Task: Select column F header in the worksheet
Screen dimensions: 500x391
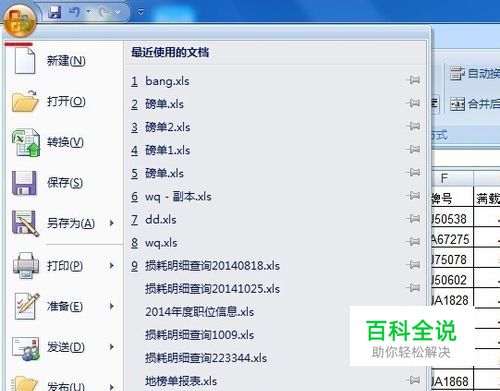Action: tap(452, 178)
